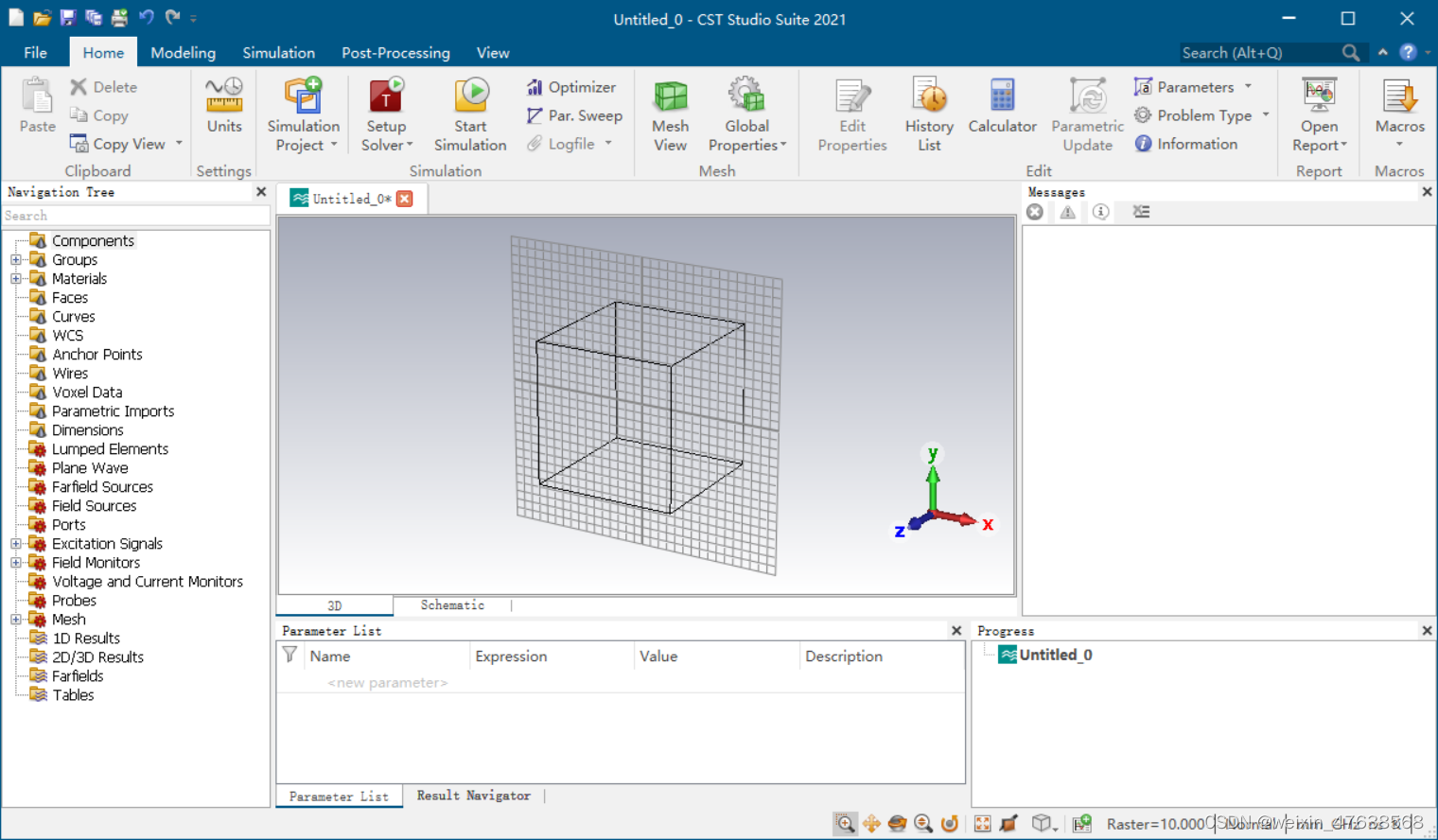Click the Parameters button label
The height and width of the screenshot is (840, 1438).
1196,87
